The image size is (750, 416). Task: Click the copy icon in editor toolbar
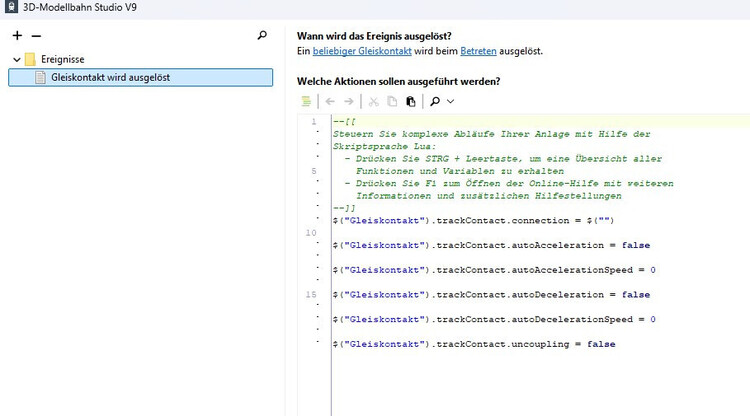[x=392, y=101]
